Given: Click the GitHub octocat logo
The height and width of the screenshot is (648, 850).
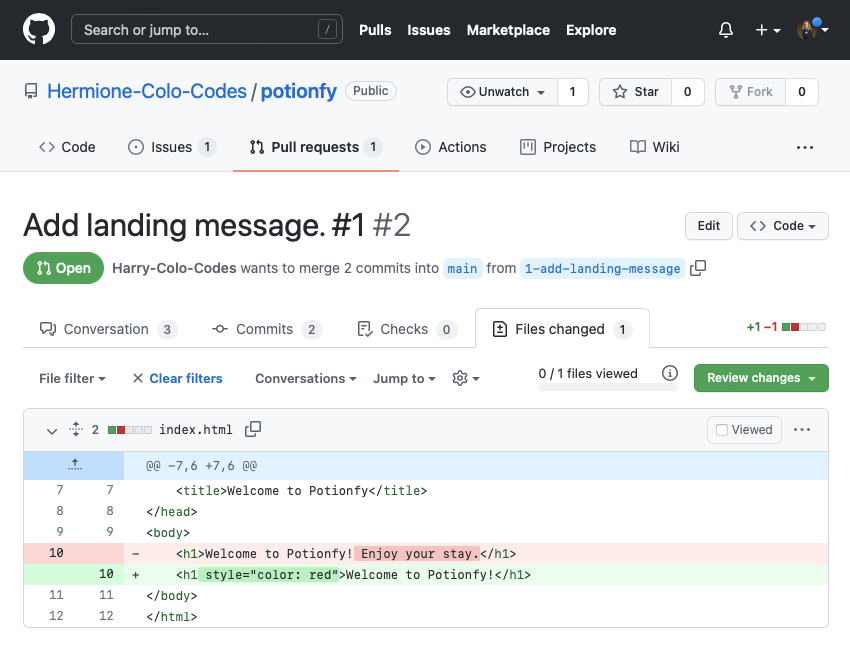Looking at the screenshot, I should pos(41,30).
